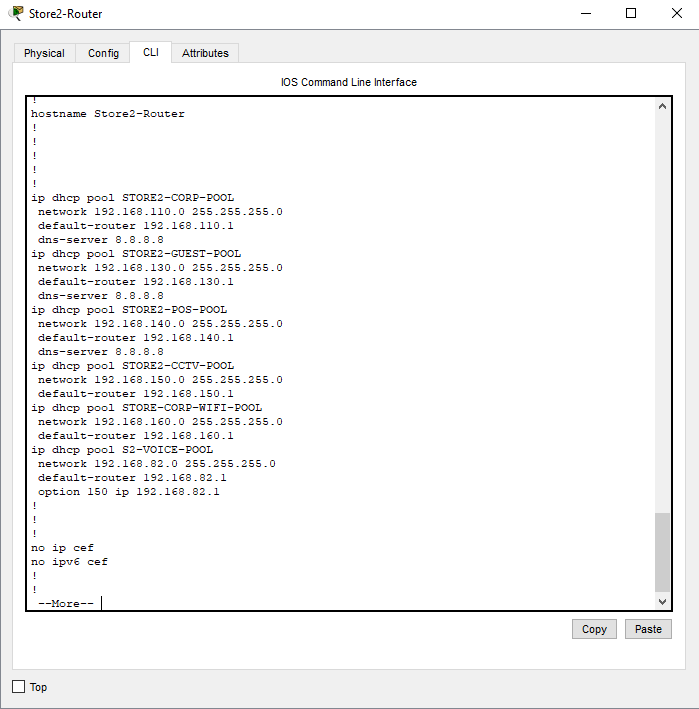The image size is (699, 709).
Task: Click the CLI scrollbar up arrow
Action: point(663,105)
